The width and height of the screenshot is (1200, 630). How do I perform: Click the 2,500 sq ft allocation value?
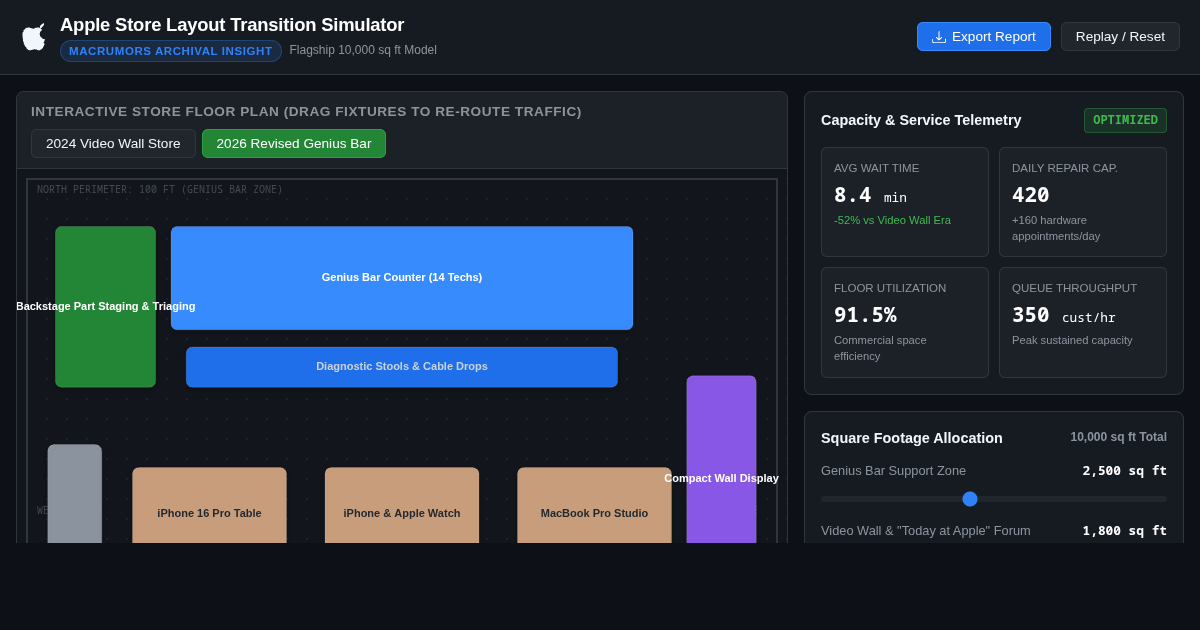pos(1124,471)
